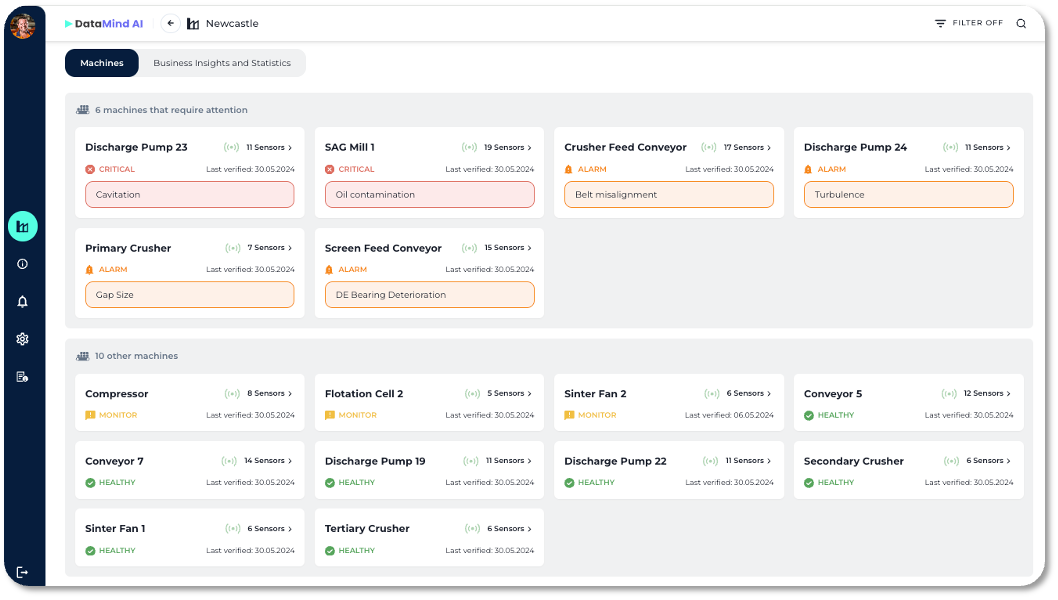Open the notifications bell in the sidebar
The height and width of the screenshot is (600, 1058).
[22, 301]
